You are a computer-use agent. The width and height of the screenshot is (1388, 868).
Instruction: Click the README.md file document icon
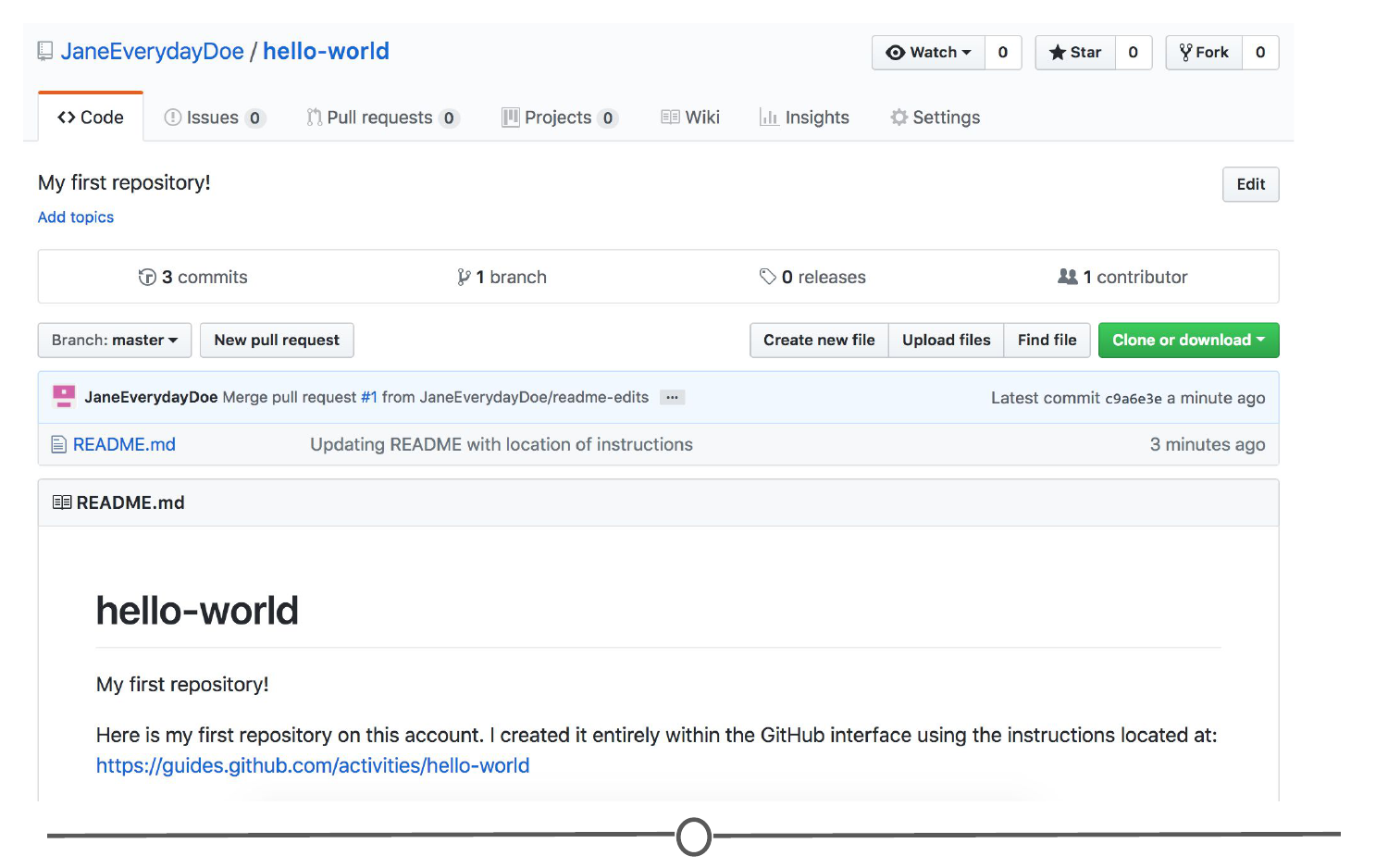pyautogui.click(x=58, y=445)
